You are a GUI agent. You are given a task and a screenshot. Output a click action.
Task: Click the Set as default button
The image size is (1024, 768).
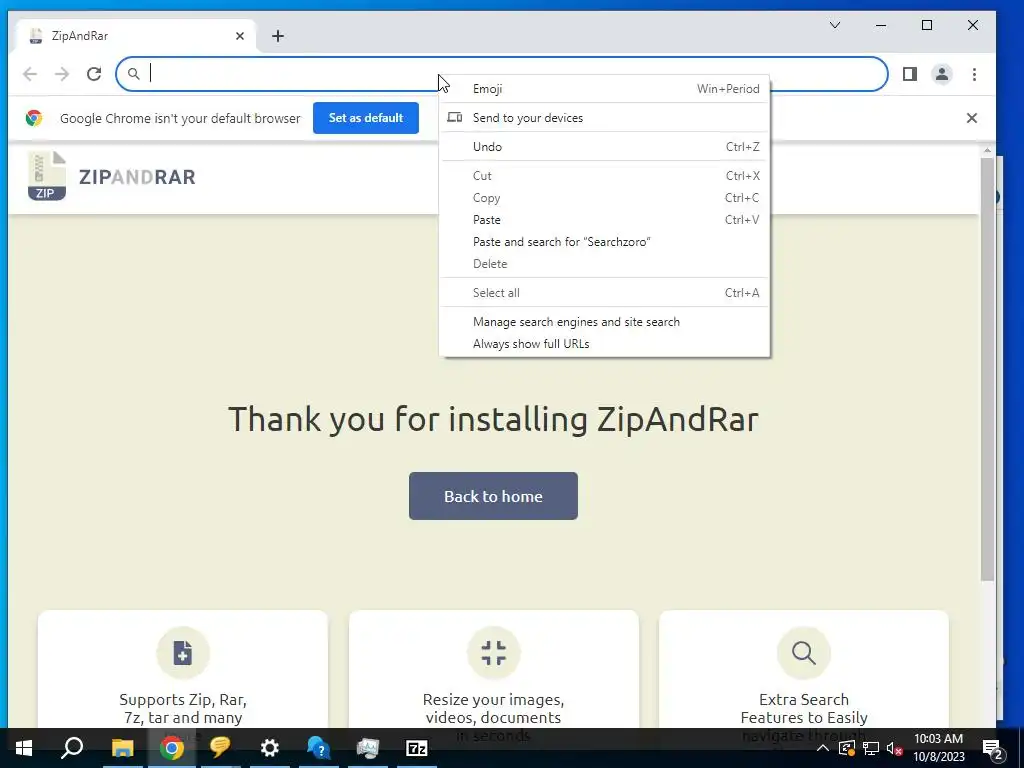366,118
